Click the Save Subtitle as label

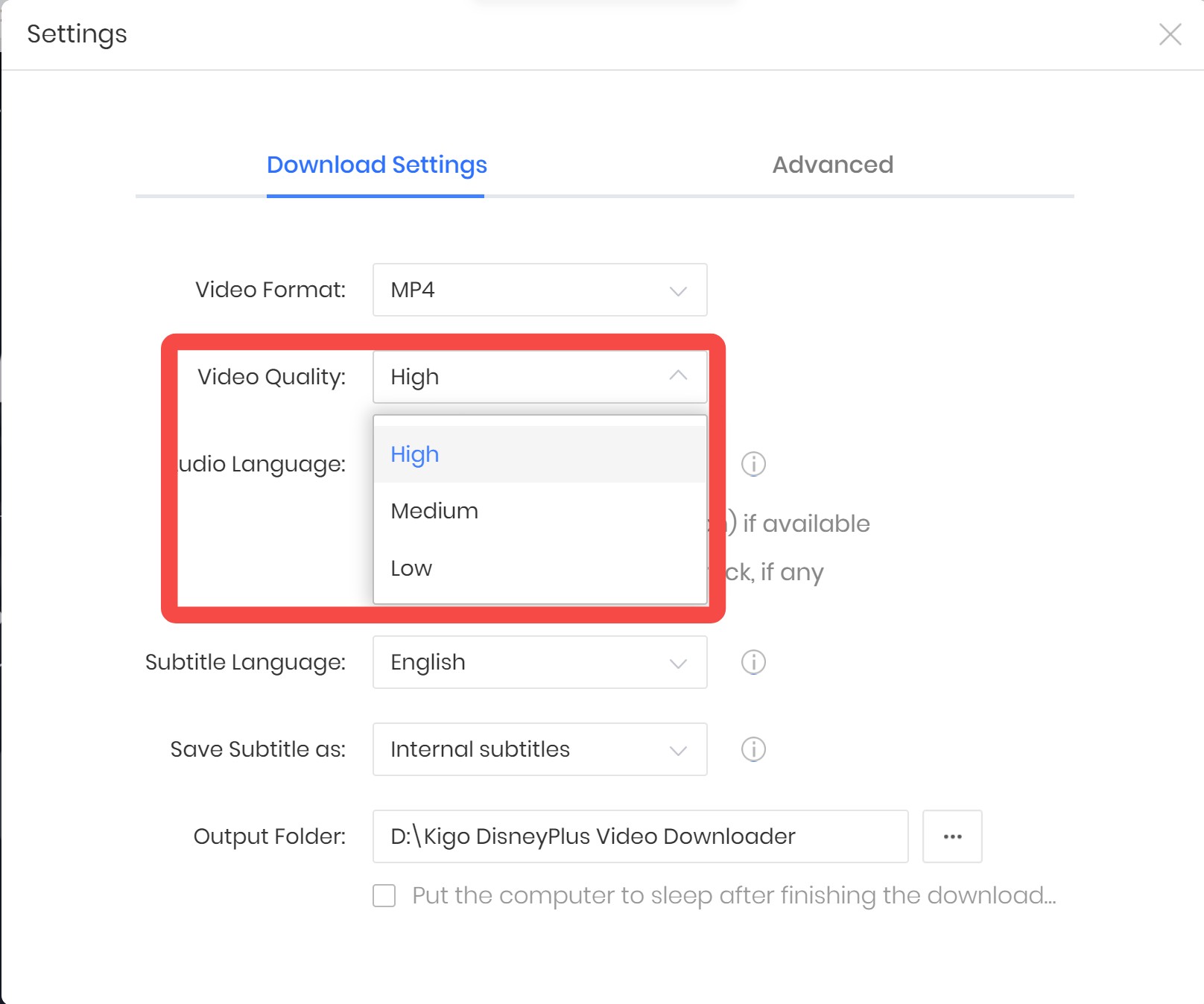tap(258, 749)
